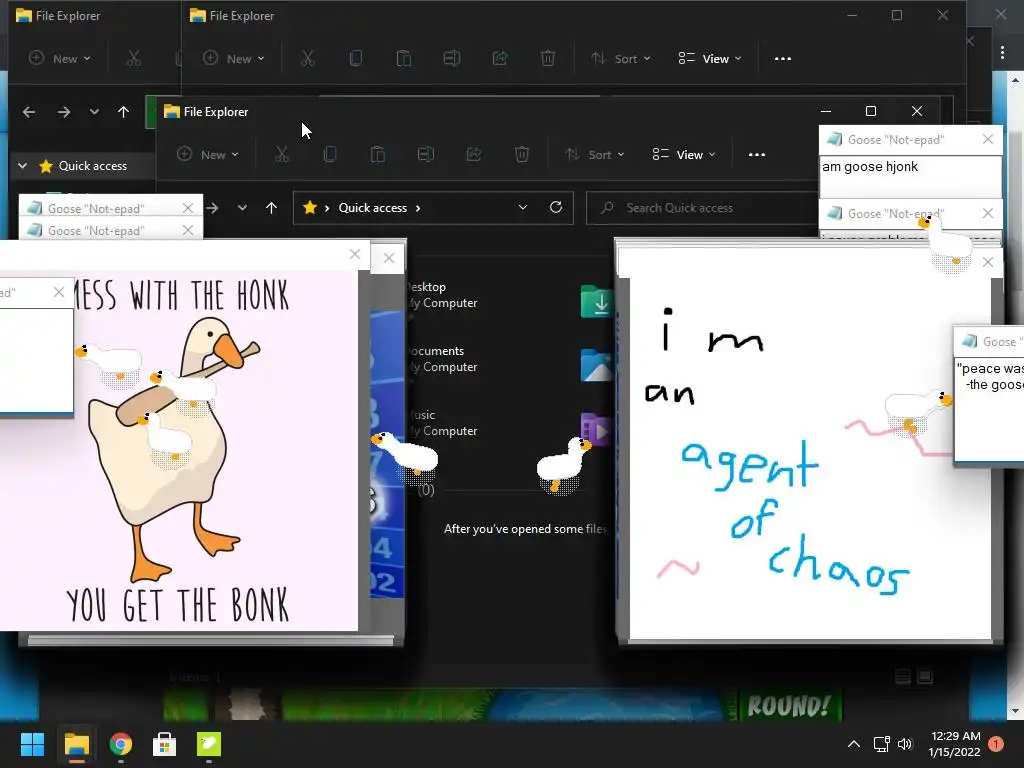
Task: Open ellipsis menu in back-middle File Explorer
Action: tap(782, 59)
